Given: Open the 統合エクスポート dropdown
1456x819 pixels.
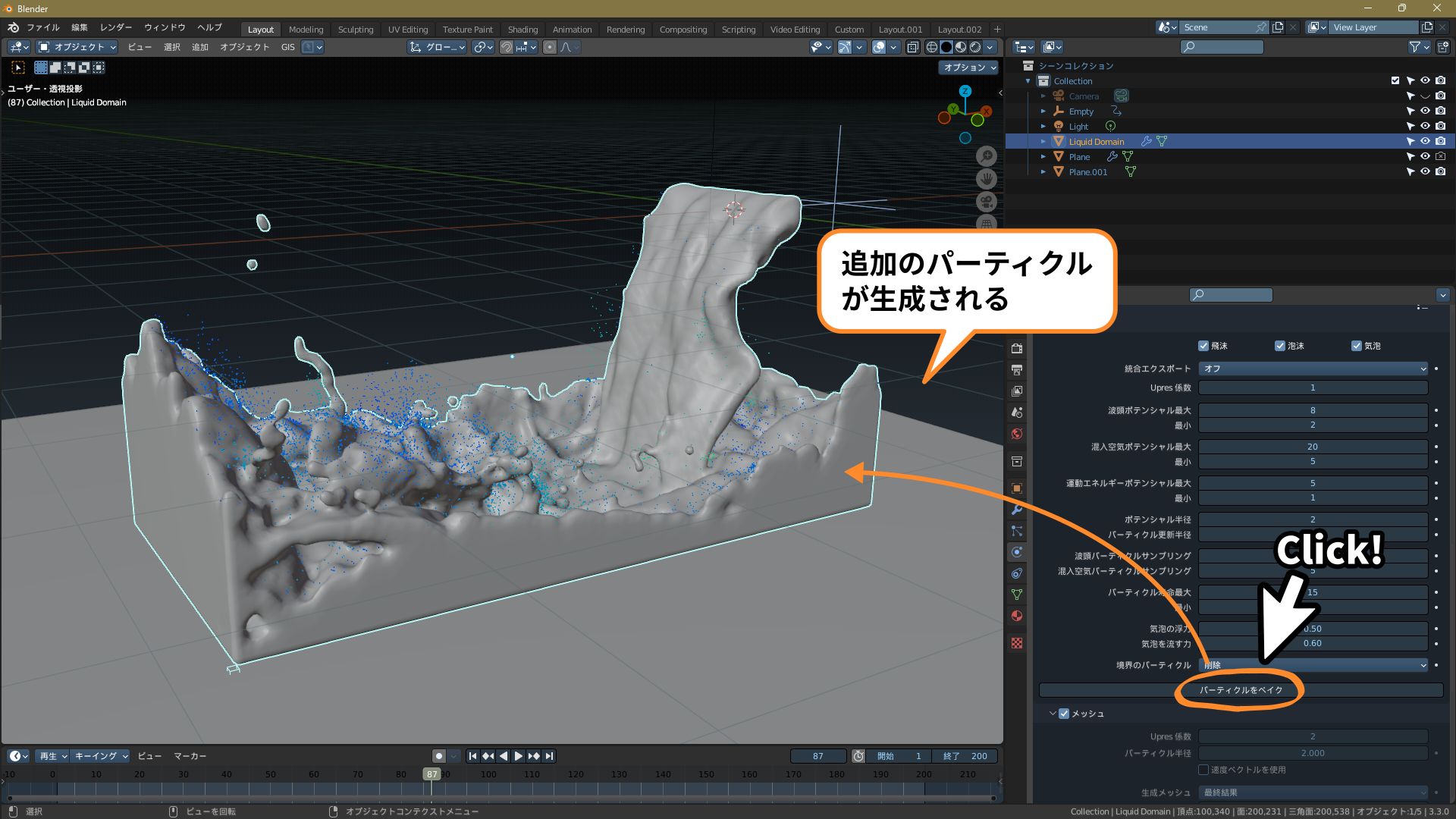Looking at the screenshot, I should click(x=1313, y=369).
